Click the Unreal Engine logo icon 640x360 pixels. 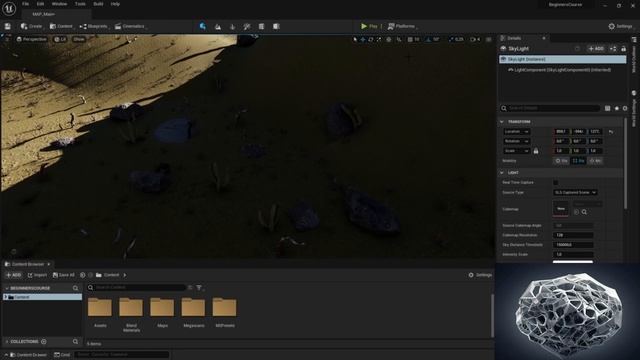(x=9, y=8)
